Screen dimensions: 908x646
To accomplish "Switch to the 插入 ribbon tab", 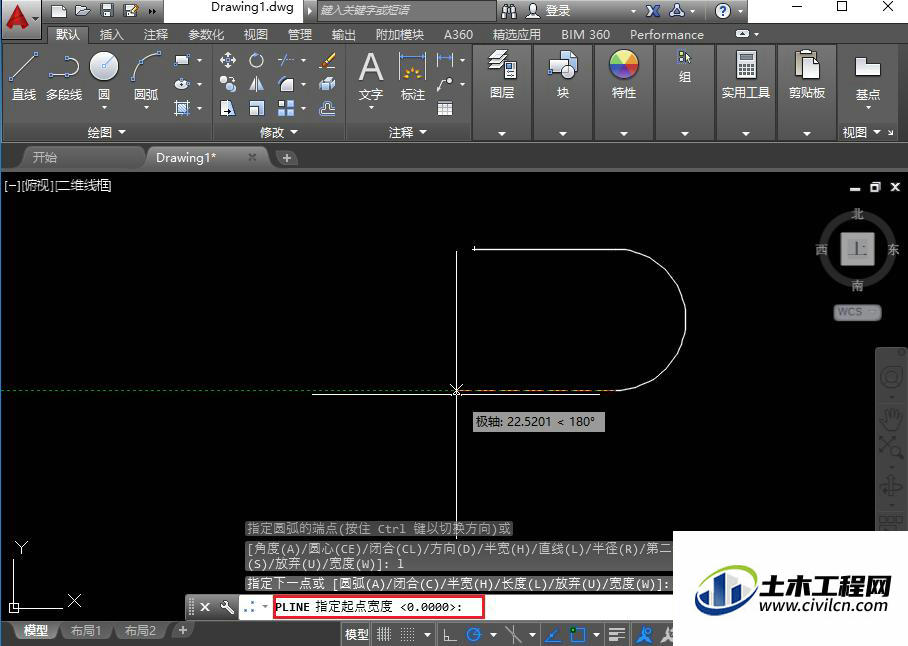I will tap(111, 35).
